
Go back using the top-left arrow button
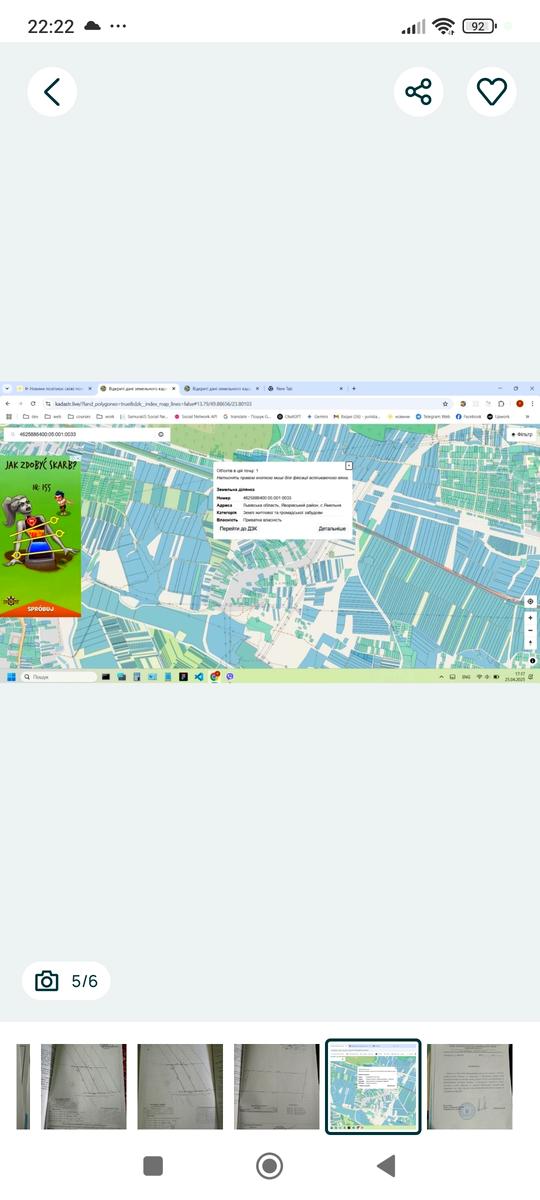click(52, 92)
